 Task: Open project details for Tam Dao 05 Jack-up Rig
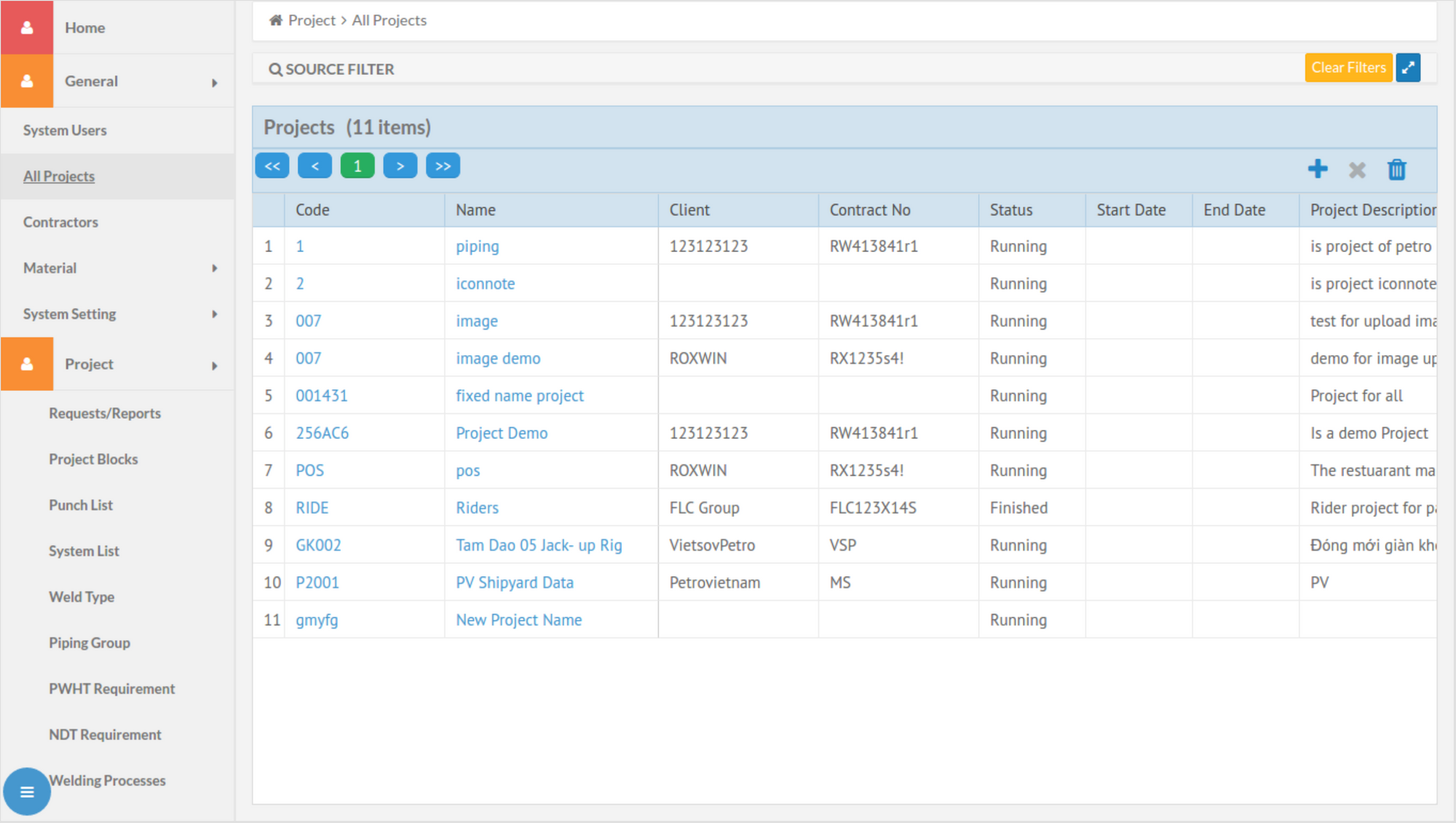point(540,545)
